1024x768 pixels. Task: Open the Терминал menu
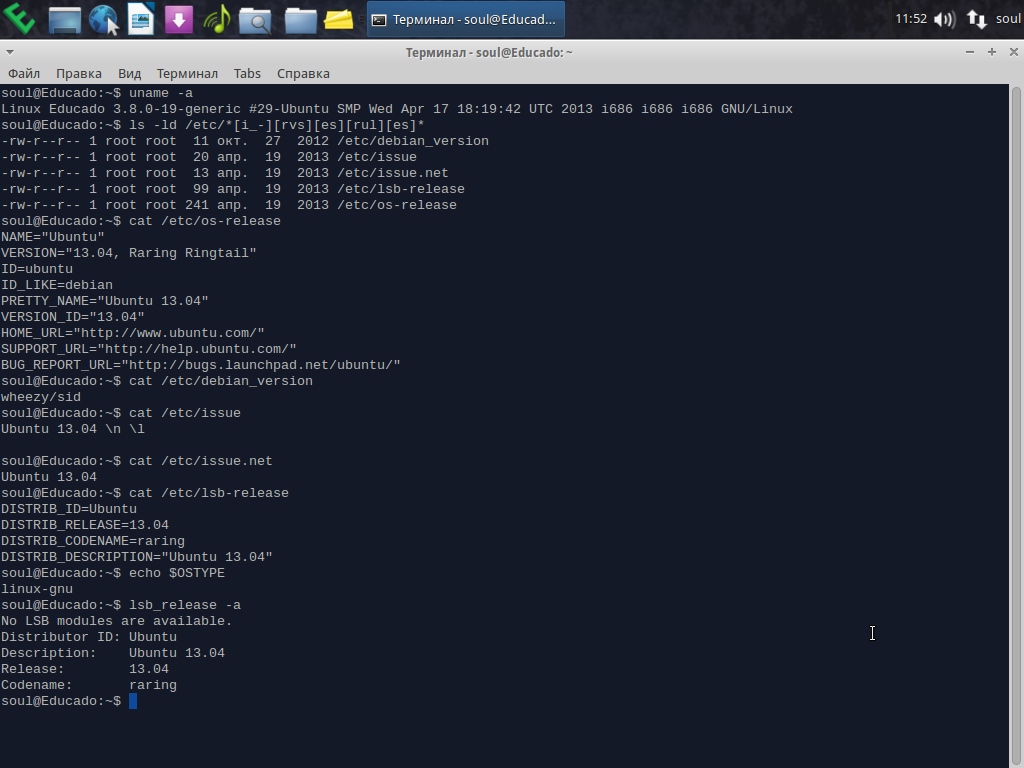click(187, 73)
